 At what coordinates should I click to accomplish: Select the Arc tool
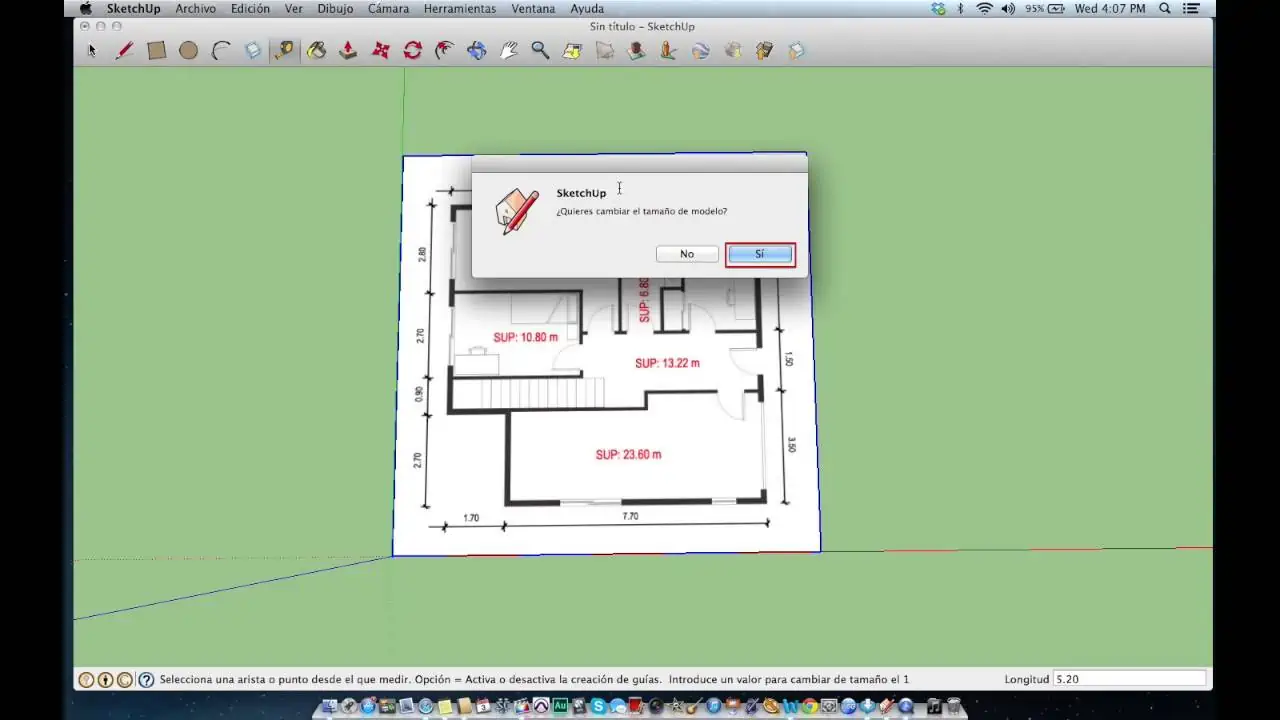(220, 50)
